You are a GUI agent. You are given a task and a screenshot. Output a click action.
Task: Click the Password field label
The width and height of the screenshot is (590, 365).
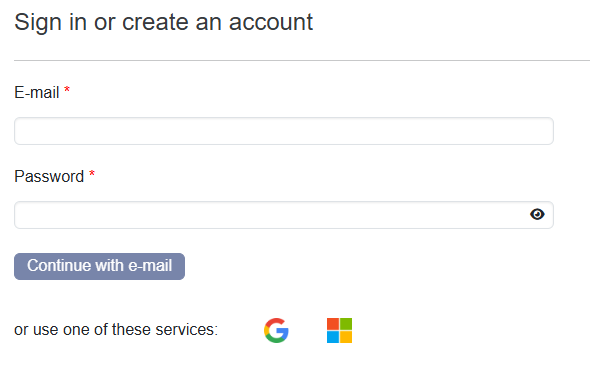(x=49, y=176)
